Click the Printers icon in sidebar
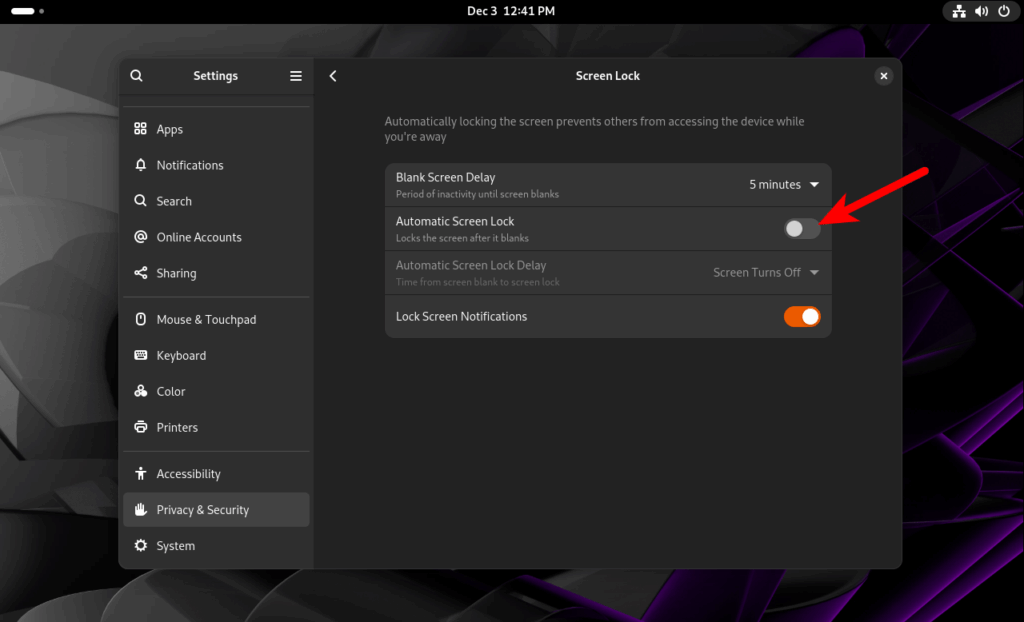This screenshot has width=1024, height=622. pos(140,427)
